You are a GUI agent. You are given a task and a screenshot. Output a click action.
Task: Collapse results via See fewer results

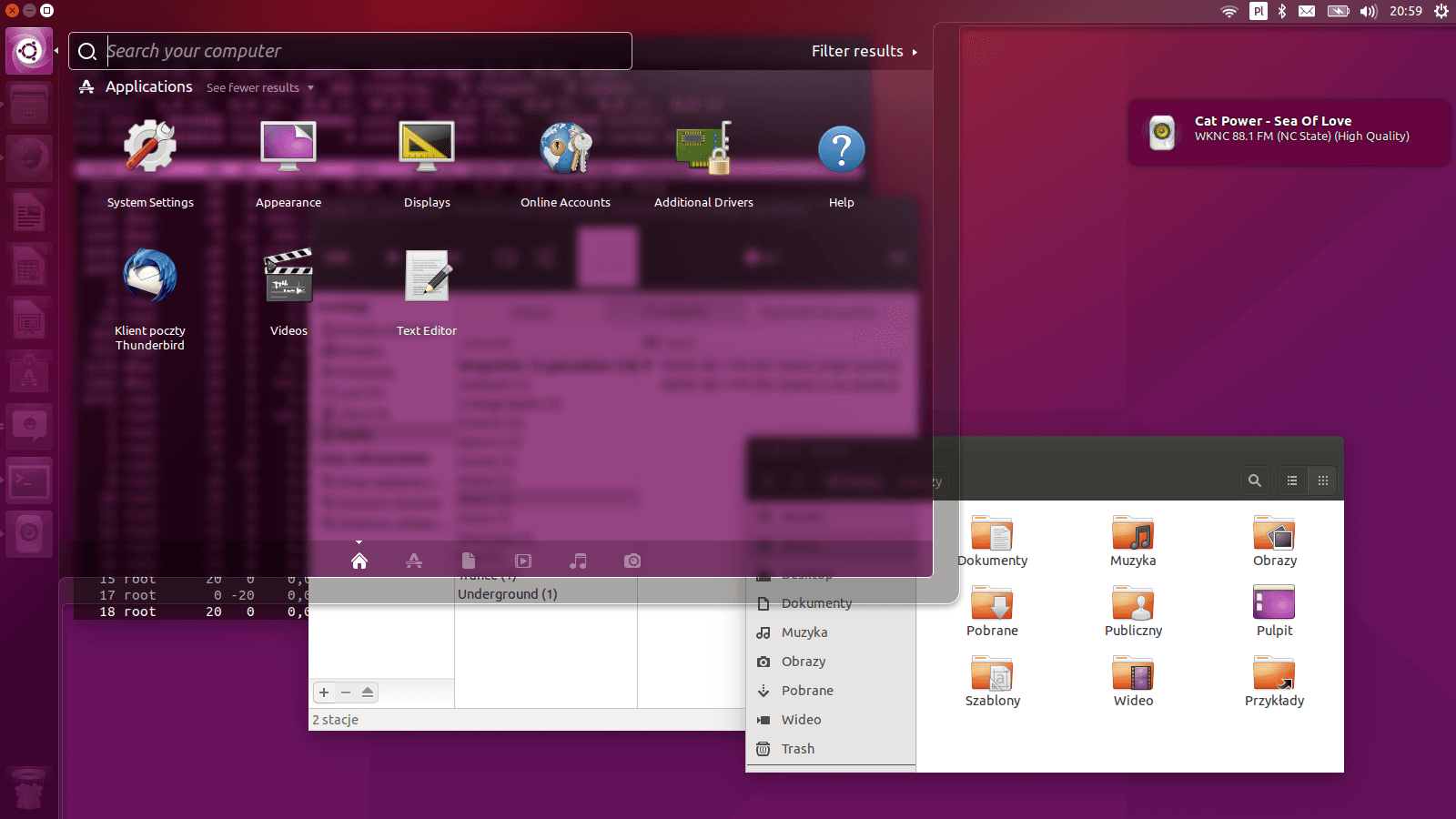(x=260, y=87)
